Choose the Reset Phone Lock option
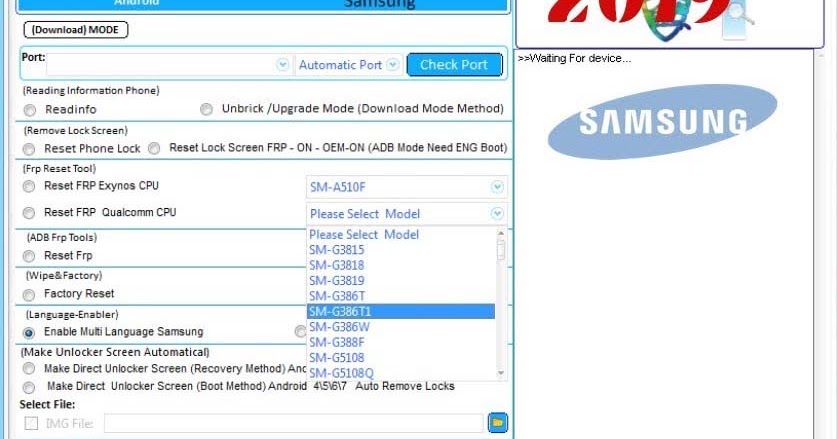This screenshot has height=439, width=837. (x=29, y=149)
